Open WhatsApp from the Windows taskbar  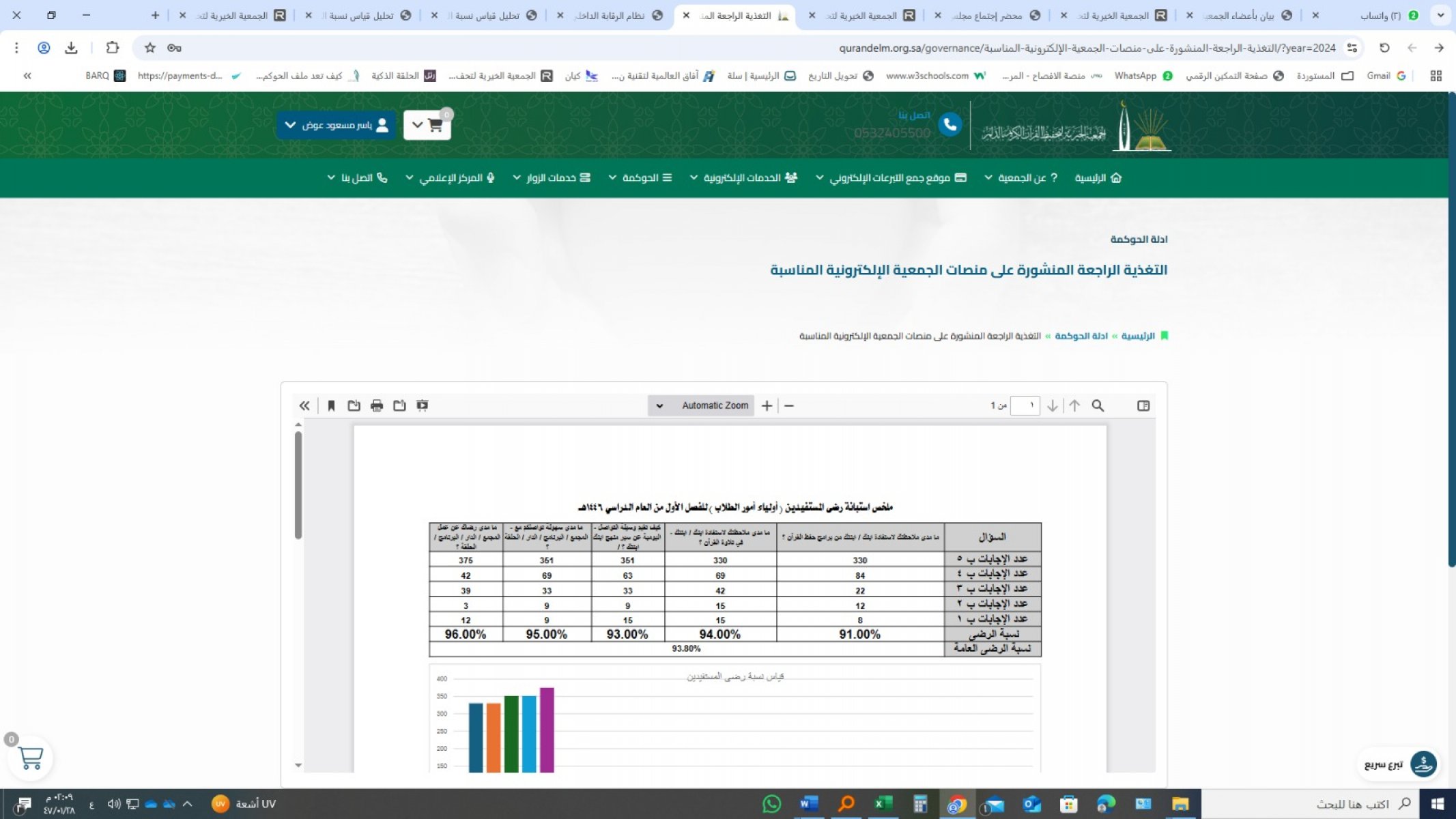click(771, 804)
